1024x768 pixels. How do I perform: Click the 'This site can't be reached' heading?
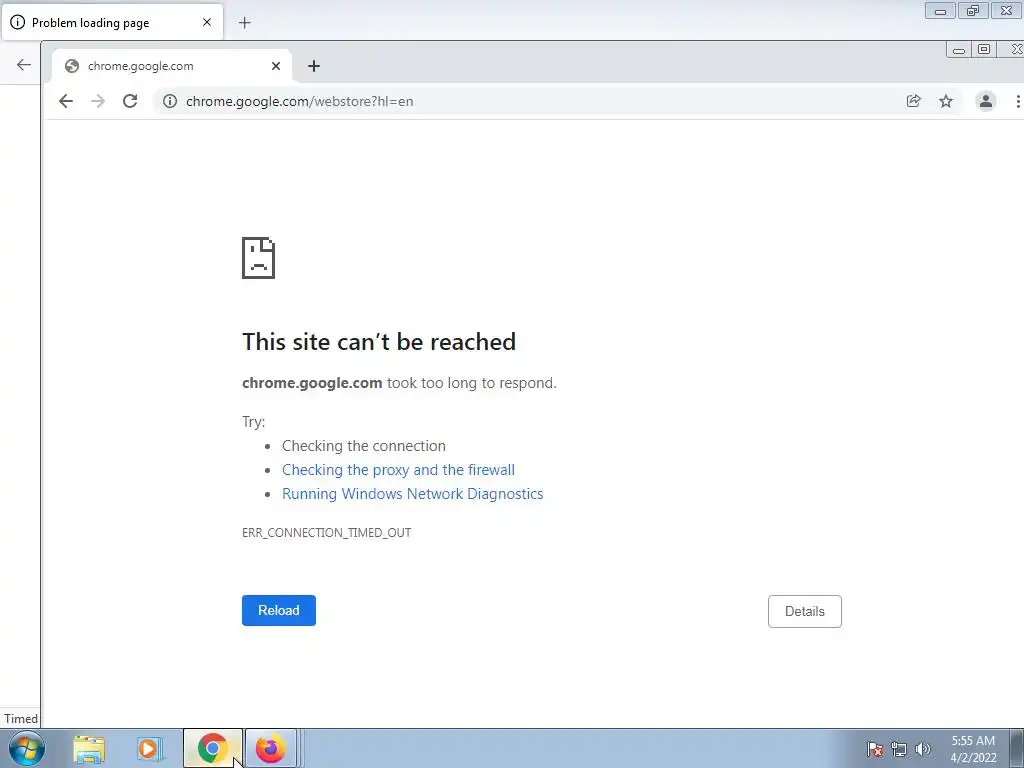tap(379, 342)
